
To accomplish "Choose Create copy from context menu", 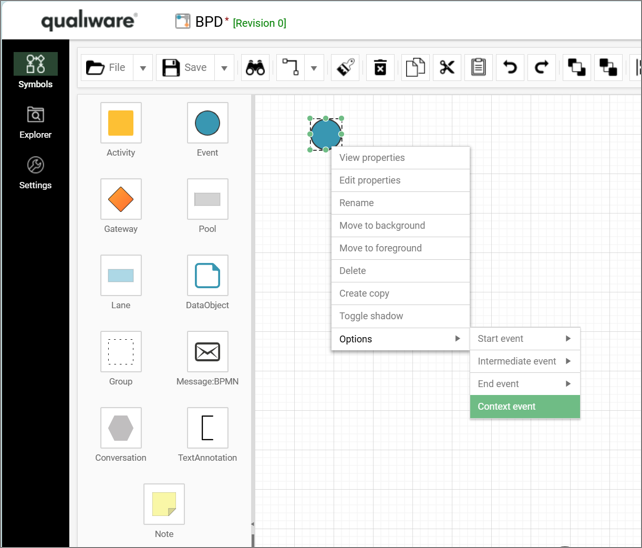I will click(x=400, y=293).
